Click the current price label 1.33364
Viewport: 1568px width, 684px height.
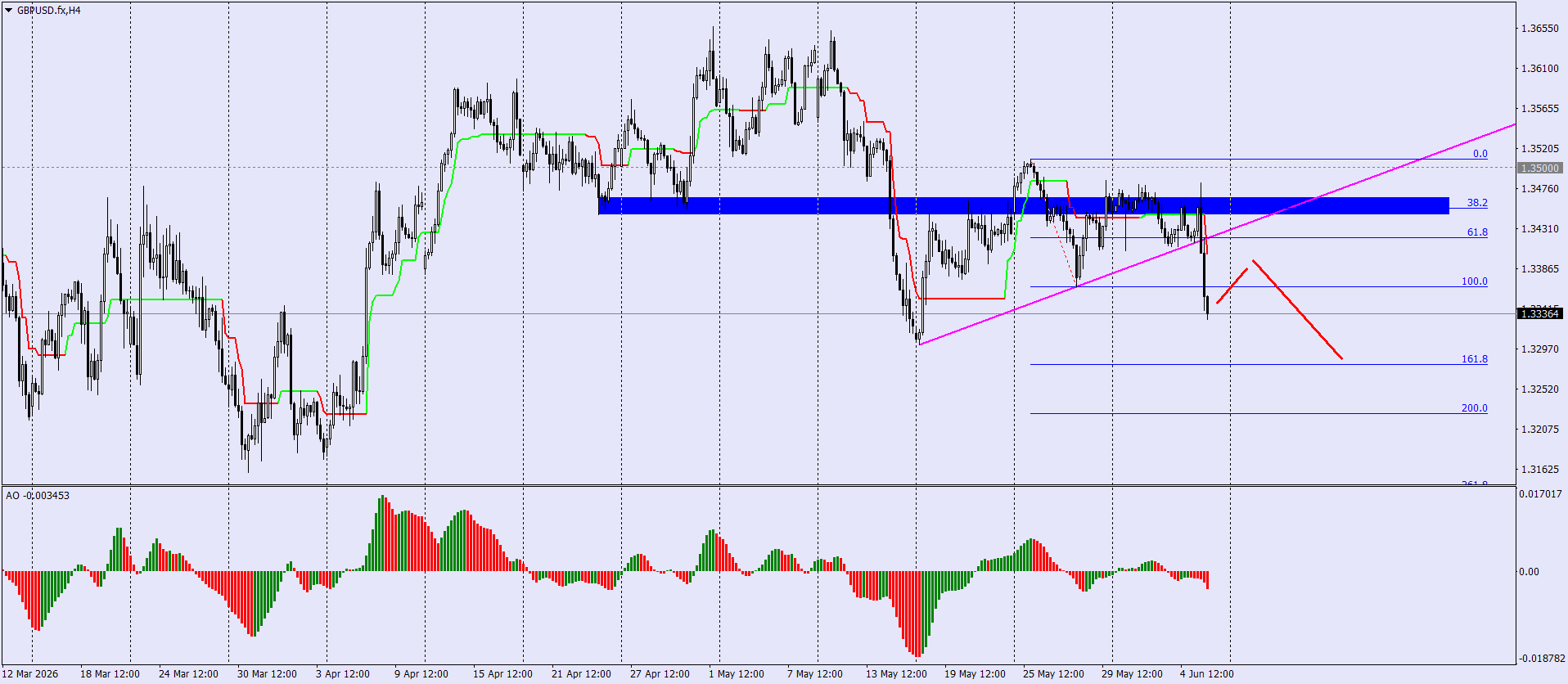click(1540, 313)
